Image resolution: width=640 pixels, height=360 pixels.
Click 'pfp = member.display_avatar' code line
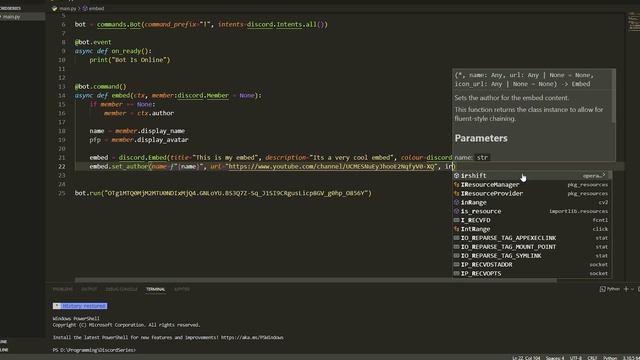tap(139, 140)
